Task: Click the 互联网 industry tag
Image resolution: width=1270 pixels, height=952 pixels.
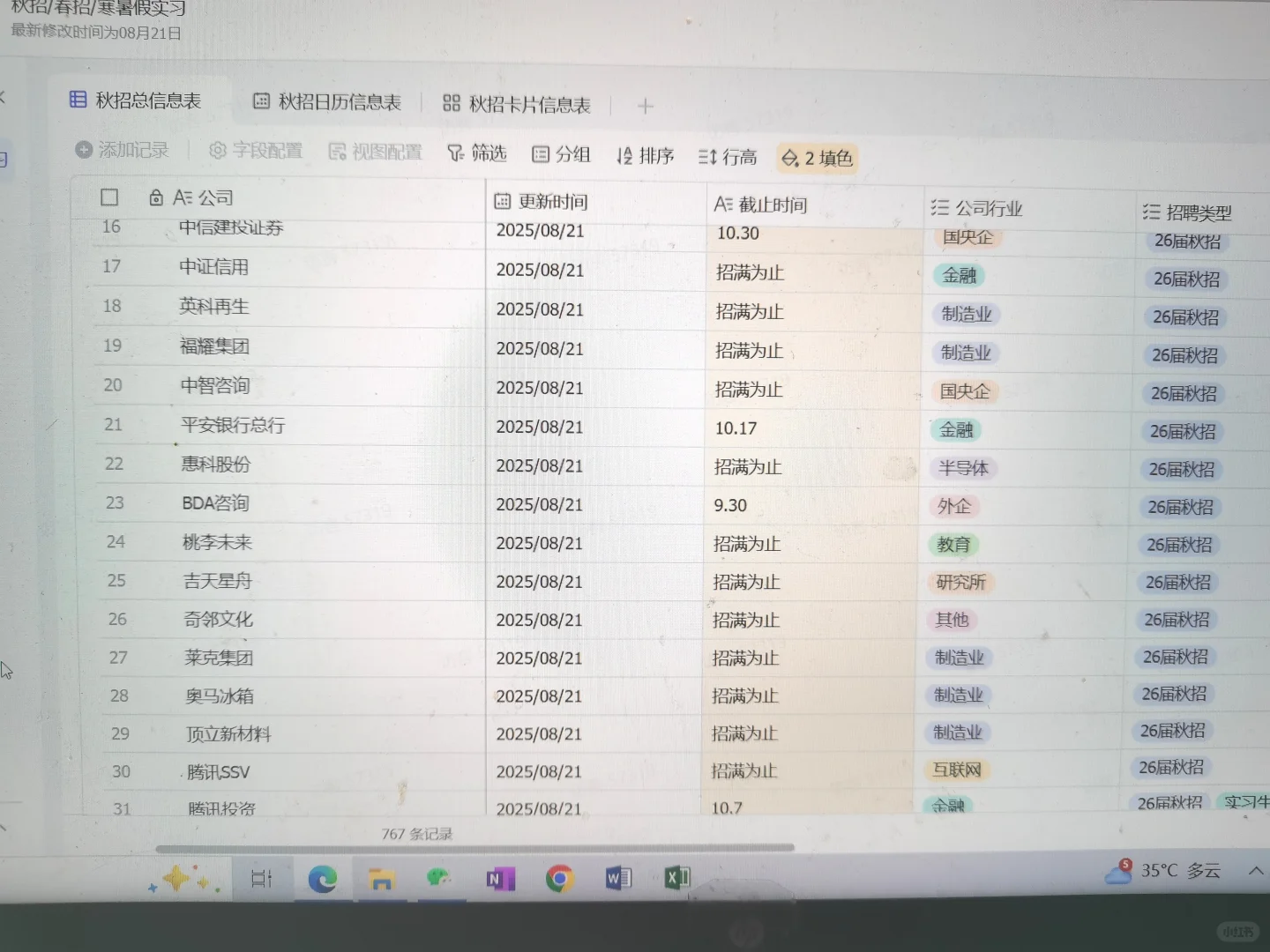Action: 957,770
